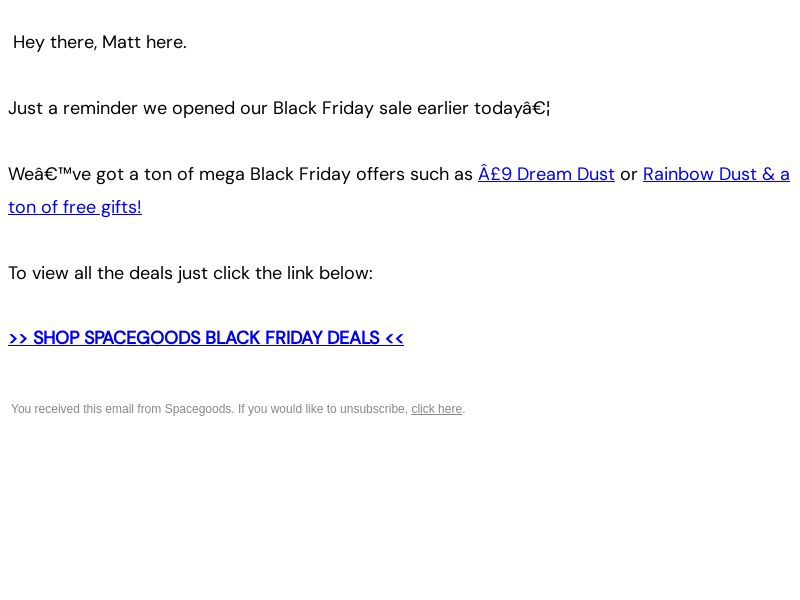Click the "Hey there, Matt here." greeting

tap(99, 42)
